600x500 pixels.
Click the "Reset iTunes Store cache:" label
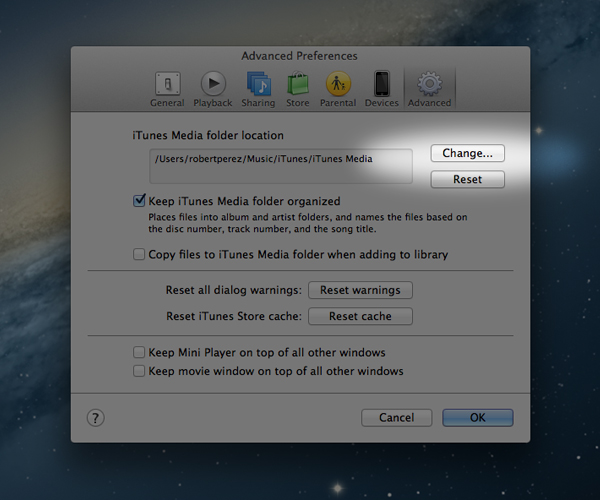tap(234, 316)
